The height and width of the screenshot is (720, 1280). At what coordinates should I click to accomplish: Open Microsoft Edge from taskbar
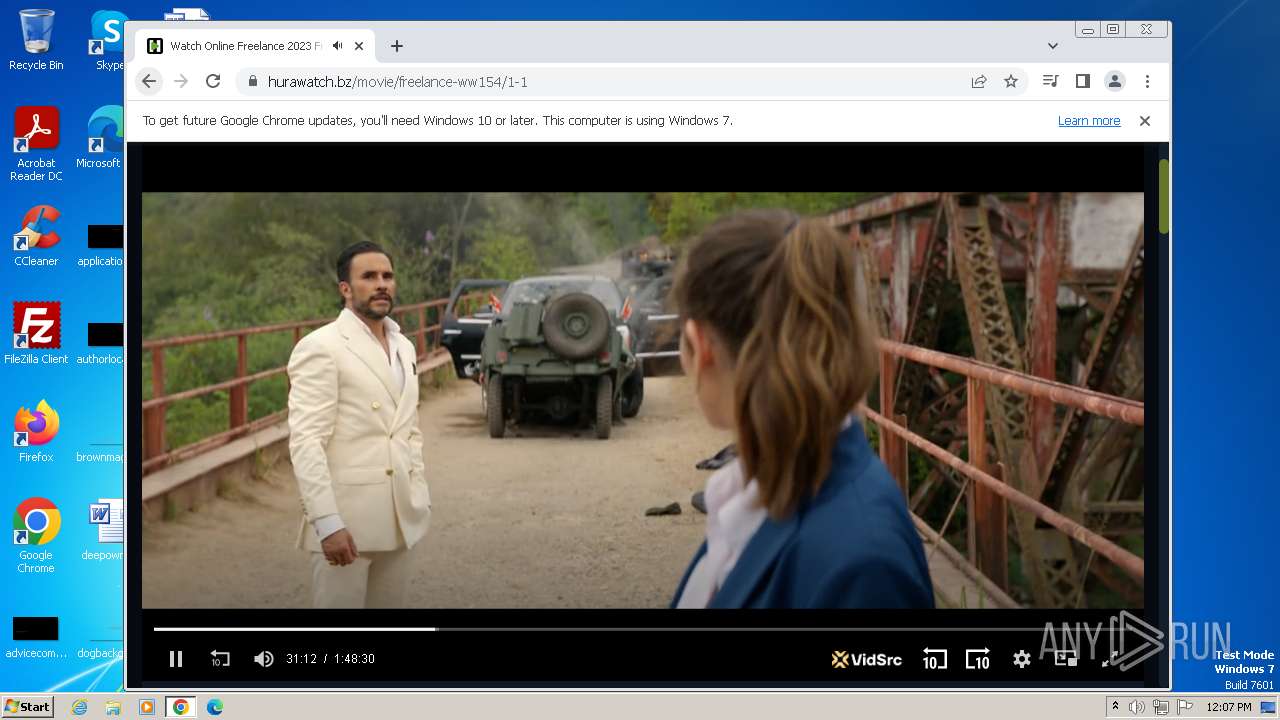(x=214, y=707)
